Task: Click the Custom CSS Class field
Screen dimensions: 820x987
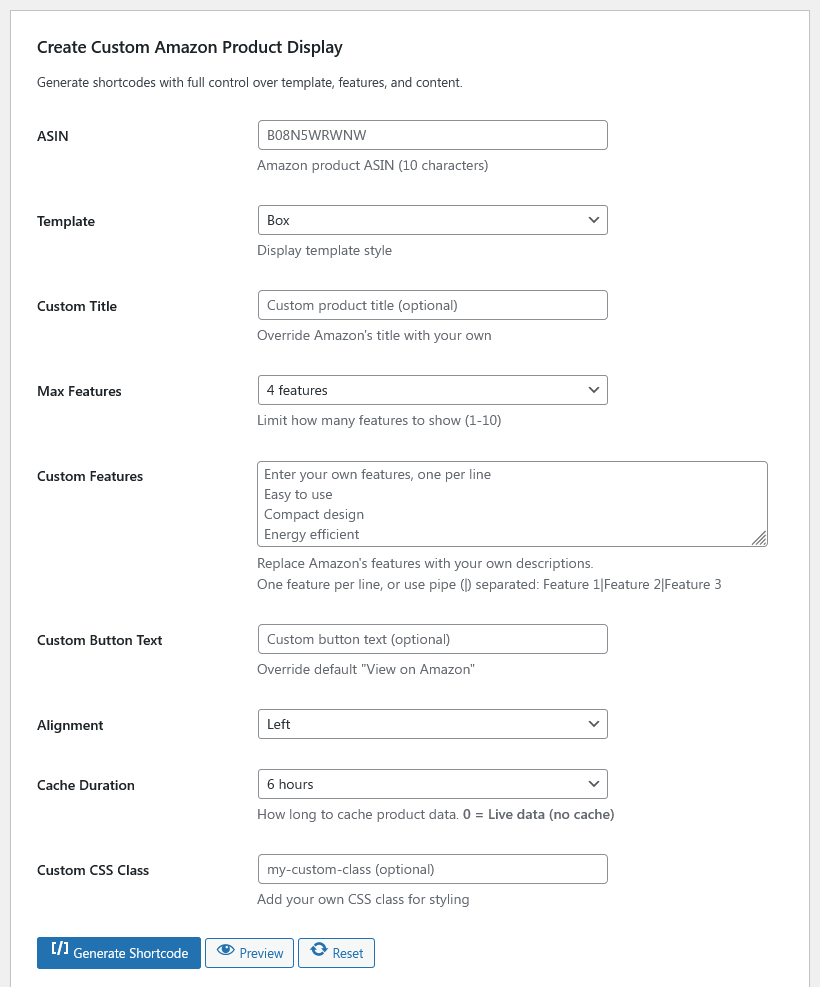Action: coord(432,868)
